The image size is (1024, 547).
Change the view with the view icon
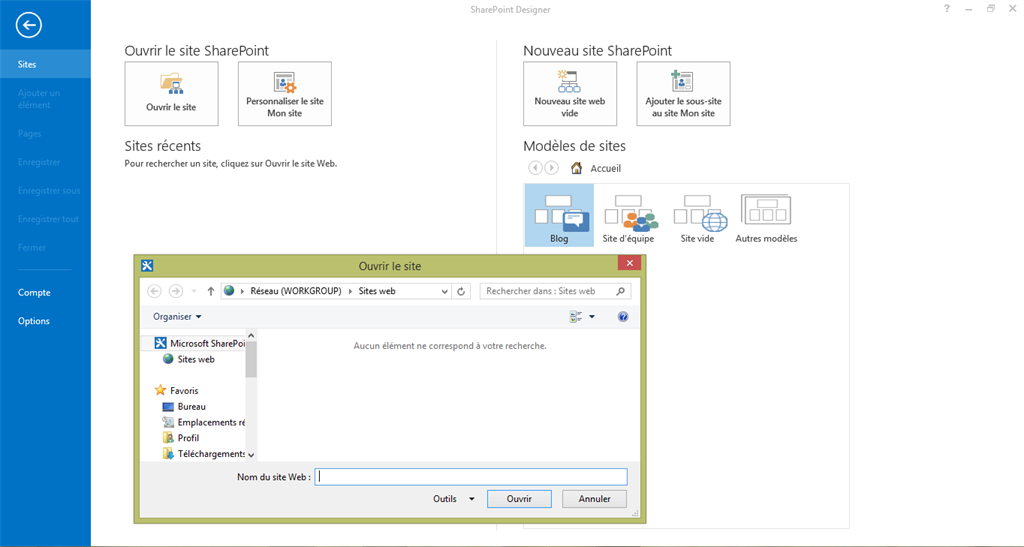click(576, 317)
